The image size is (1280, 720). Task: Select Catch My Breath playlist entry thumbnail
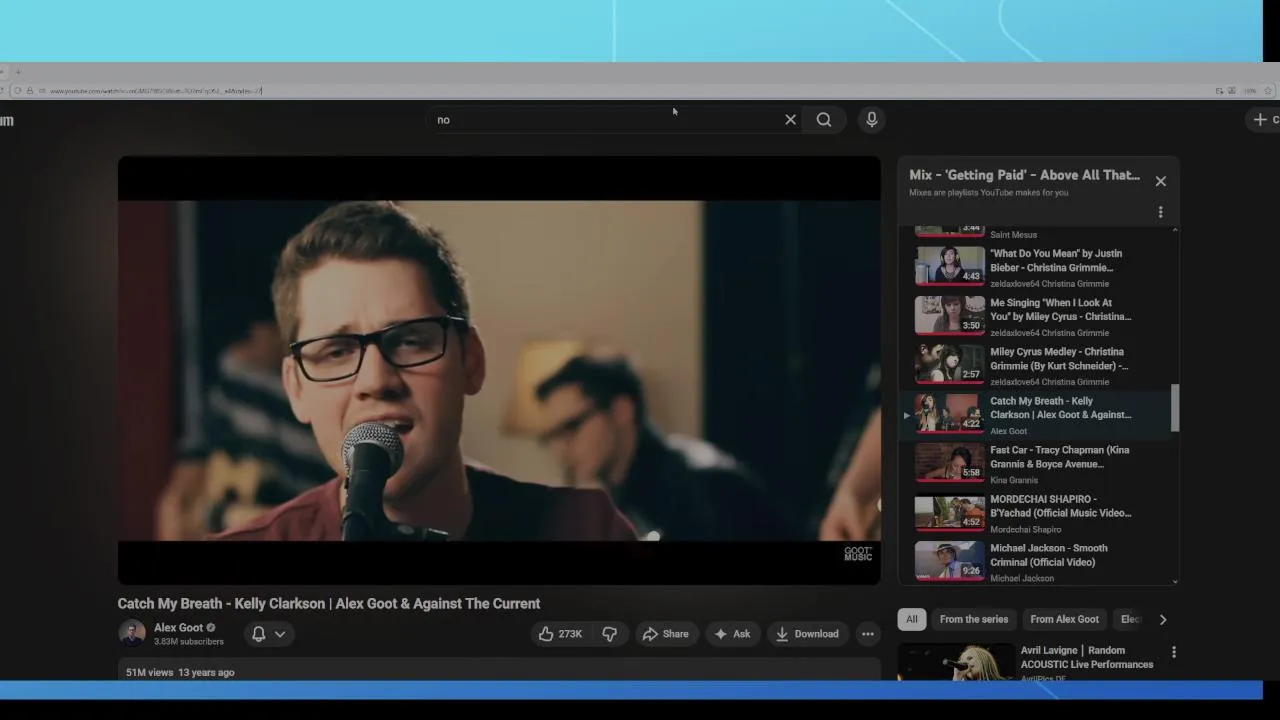(950, 413)
